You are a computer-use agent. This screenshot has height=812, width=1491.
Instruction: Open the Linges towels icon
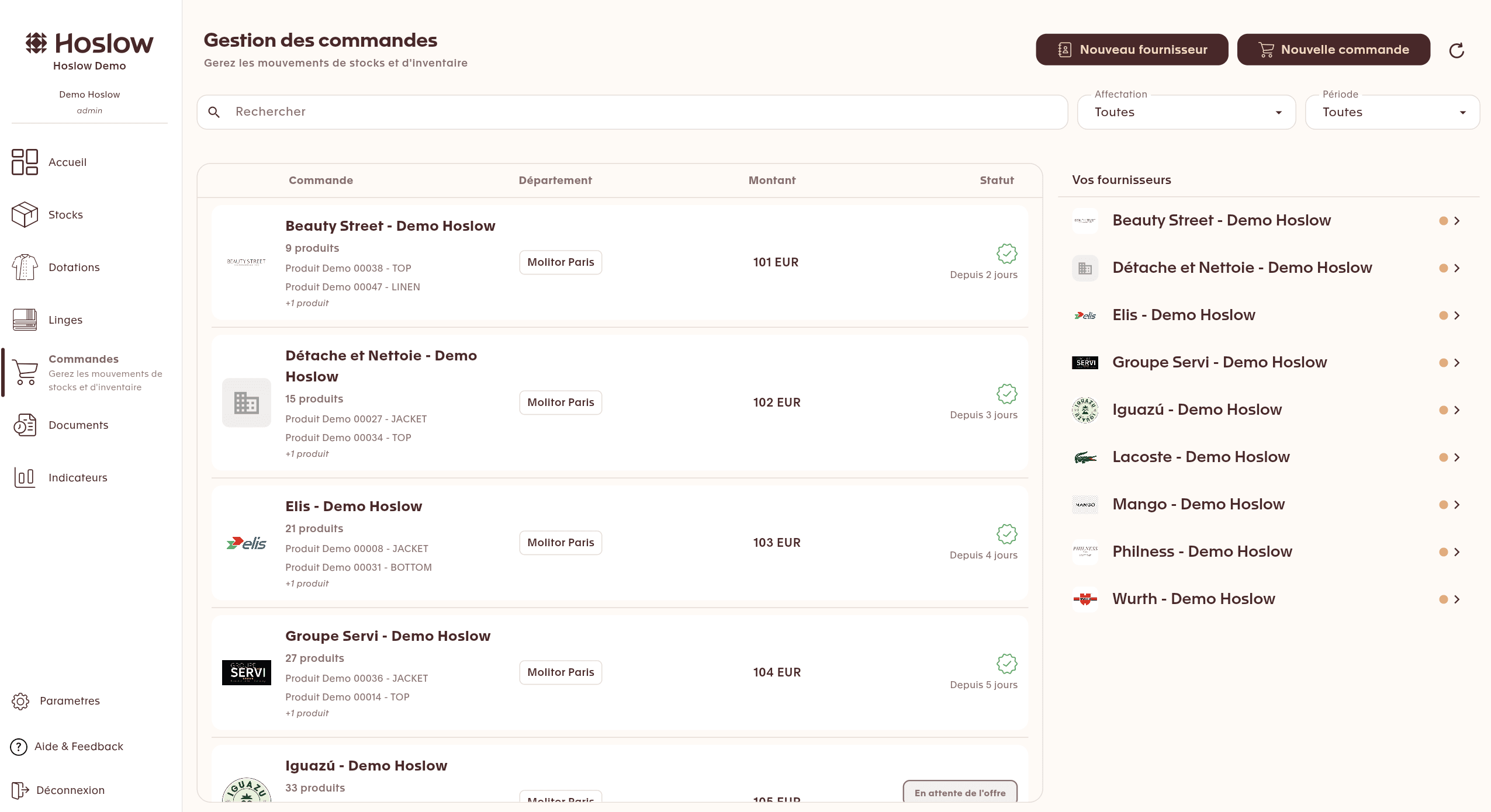pyautogui.click(x=25, y=320)
